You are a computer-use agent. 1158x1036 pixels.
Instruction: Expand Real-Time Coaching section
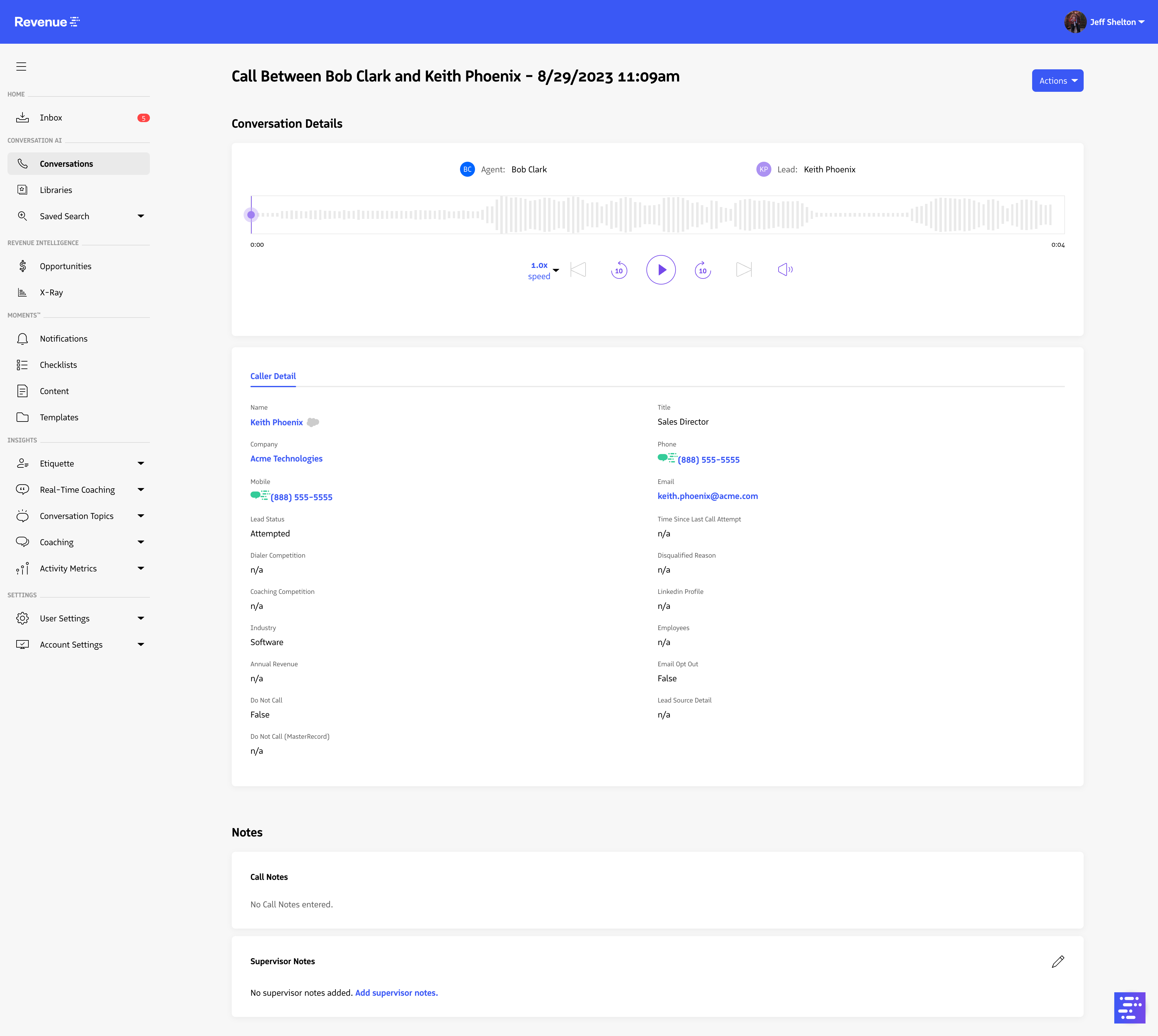[x=141, y=490]
